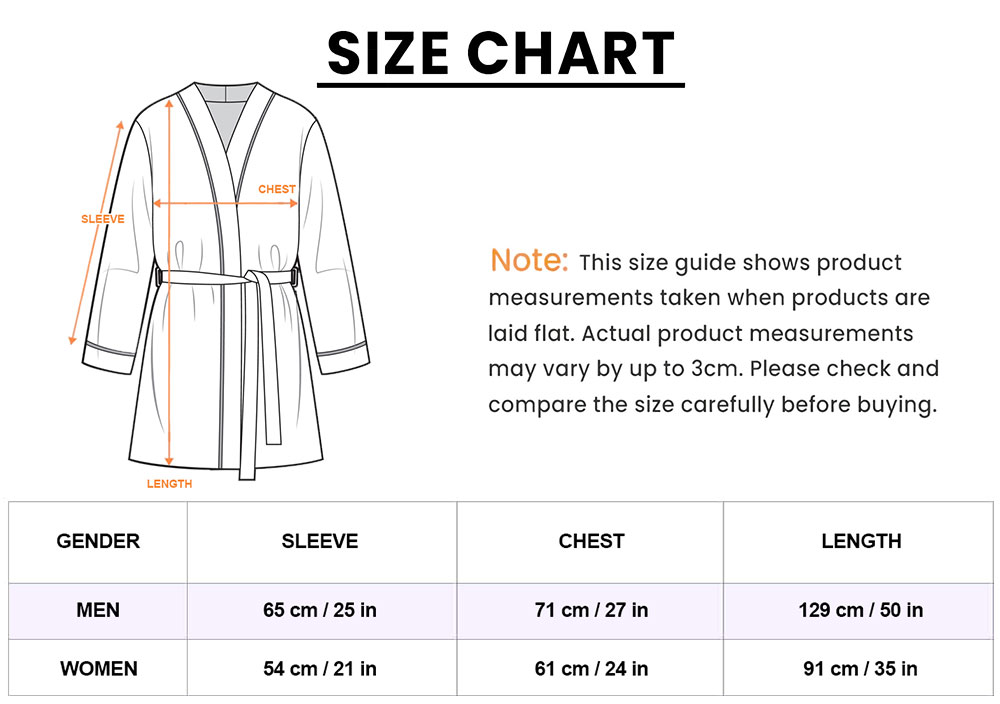The image size is (1000, 704).
Task: Select the orange SLEEVE label on diagram
Action: click(102, 219)
